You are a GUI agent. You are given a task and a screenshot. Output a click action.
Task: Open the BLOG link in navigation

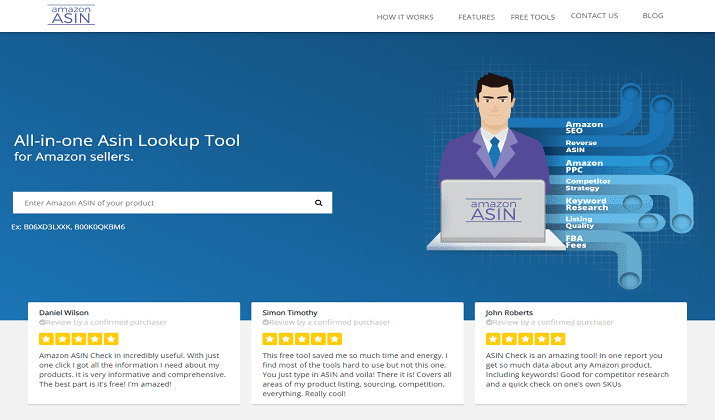(x=653, y=16)
